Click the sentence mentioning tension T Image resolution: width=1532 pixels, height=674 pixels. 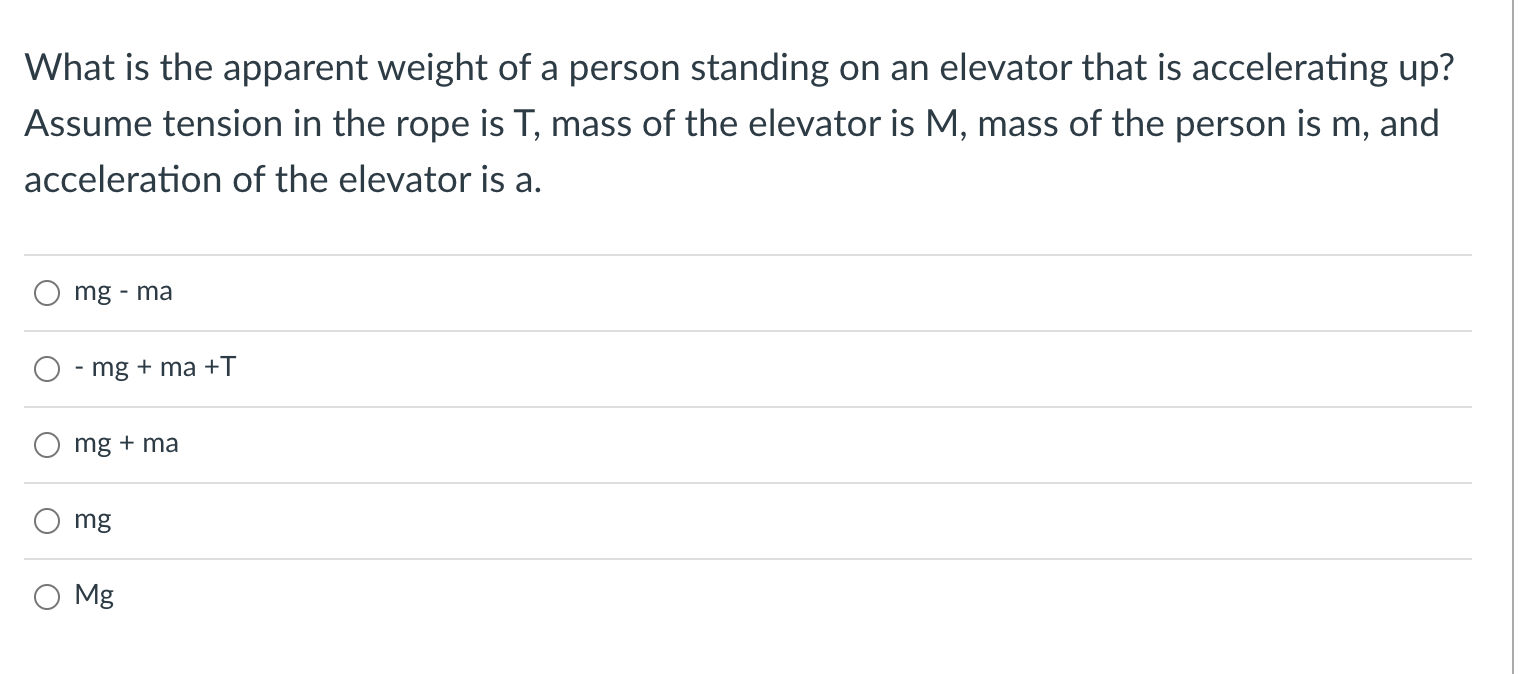tap(732, 124)
